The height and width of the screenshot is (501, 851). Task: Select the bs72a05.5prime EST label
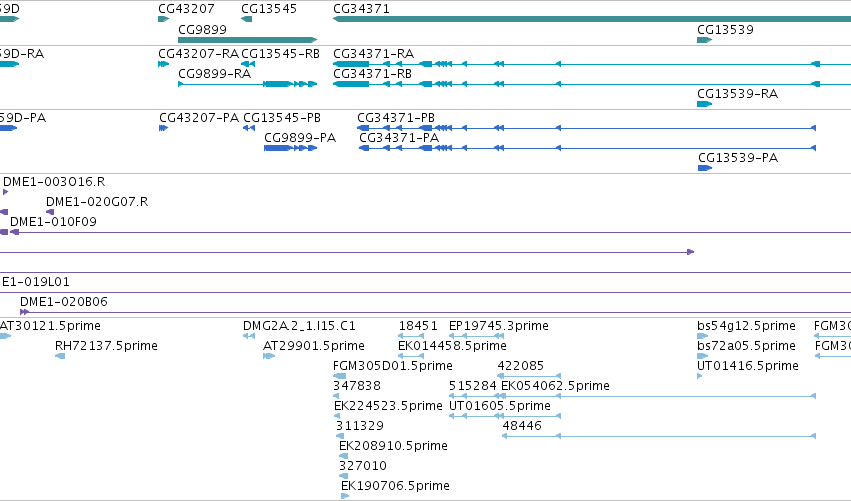pyautogui.click(x=746, y=346)
